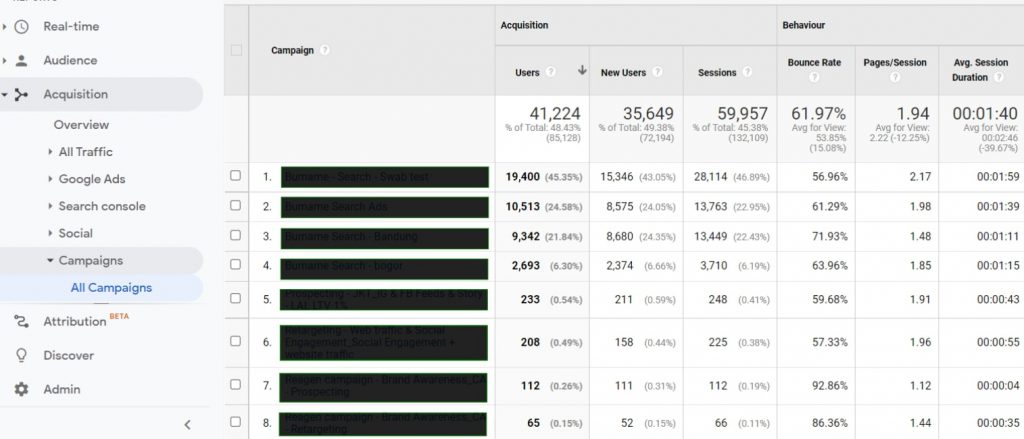Check the box for row 1
Screen dimensions: 1024x439
point(236,176)
